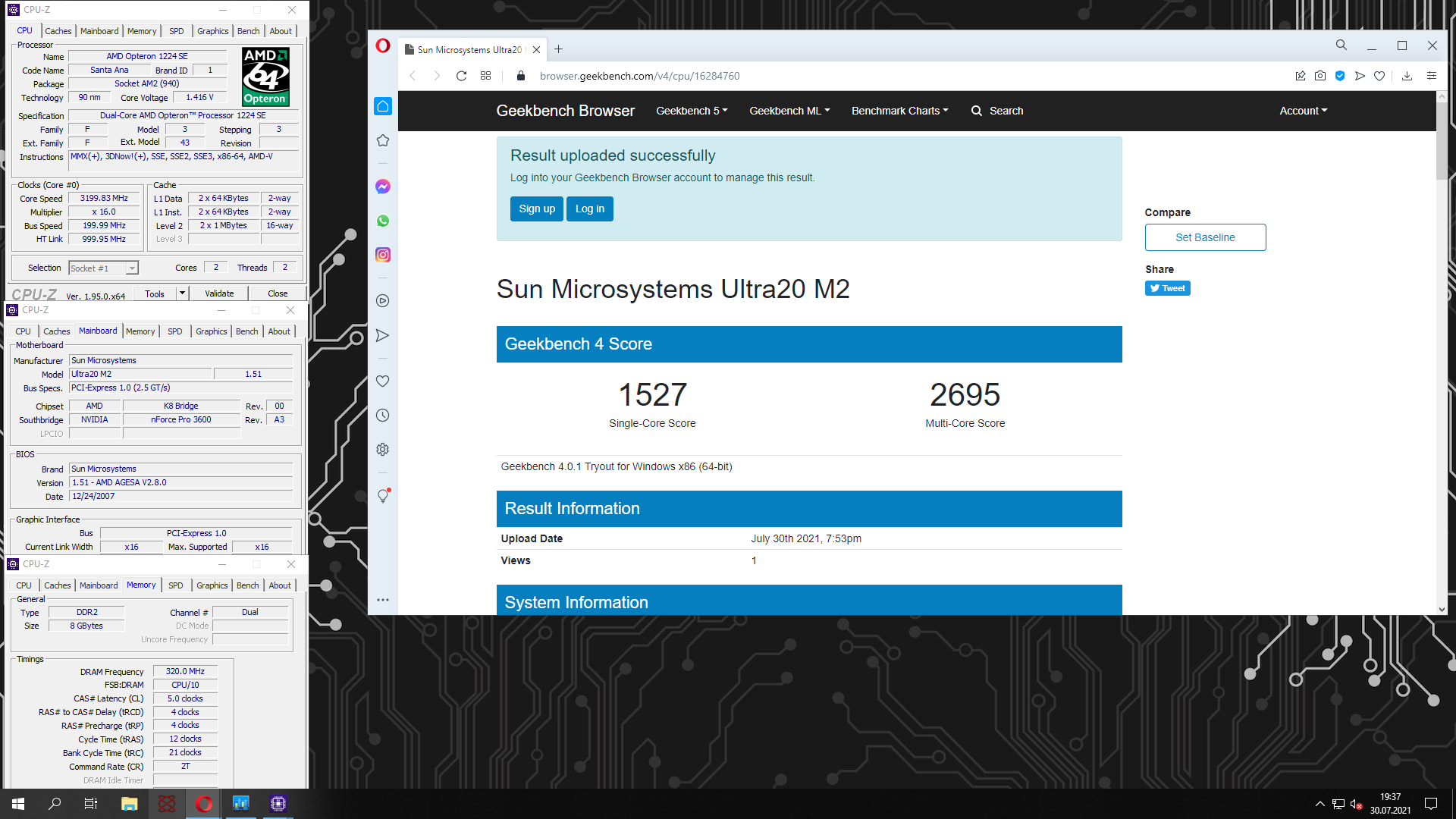Switch to Caches tab in top CPU-Z window

(x=58, y=31)
